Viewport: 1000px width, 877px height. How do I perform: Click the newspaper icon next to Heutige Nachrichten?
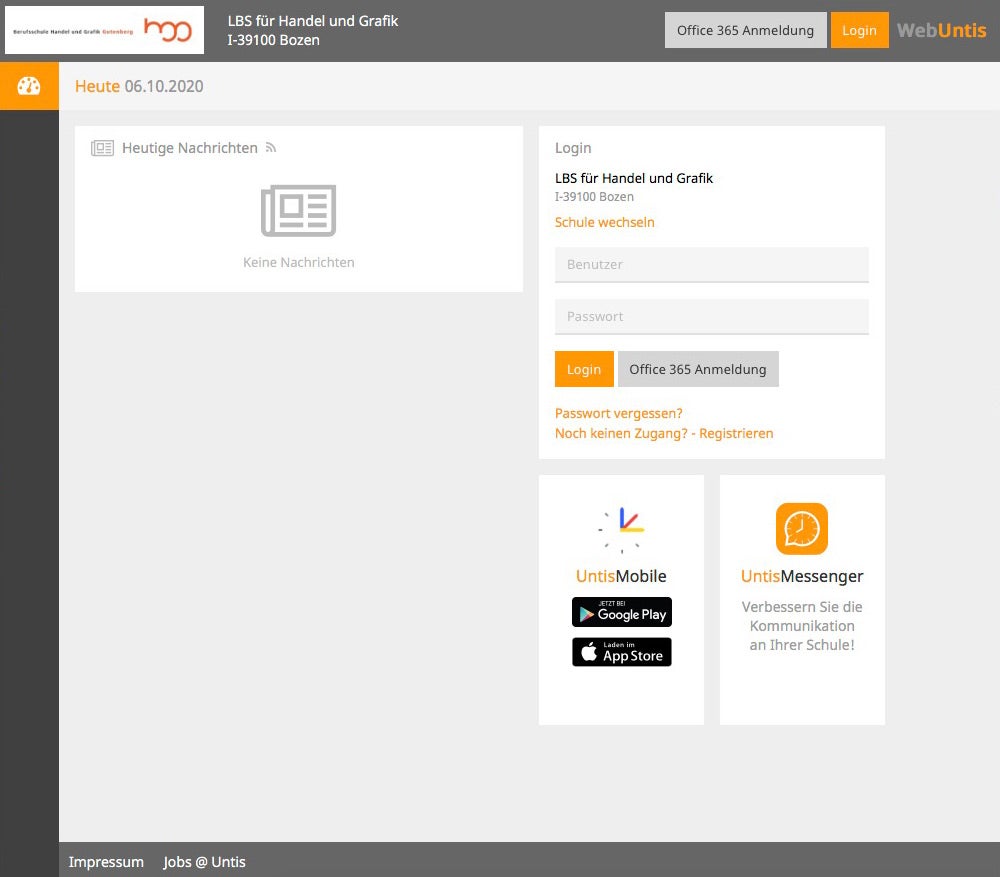point(102,148)
